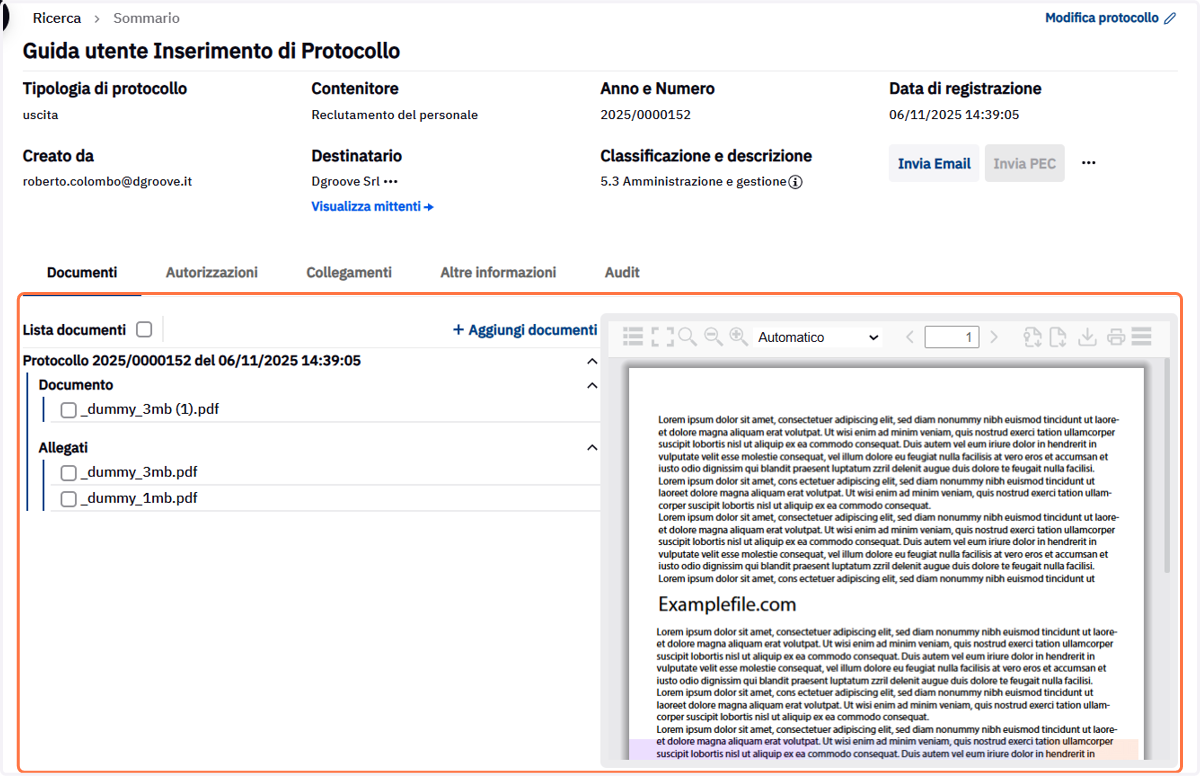Click the PDF viewer vertical scrollbar

(1167, 466)
